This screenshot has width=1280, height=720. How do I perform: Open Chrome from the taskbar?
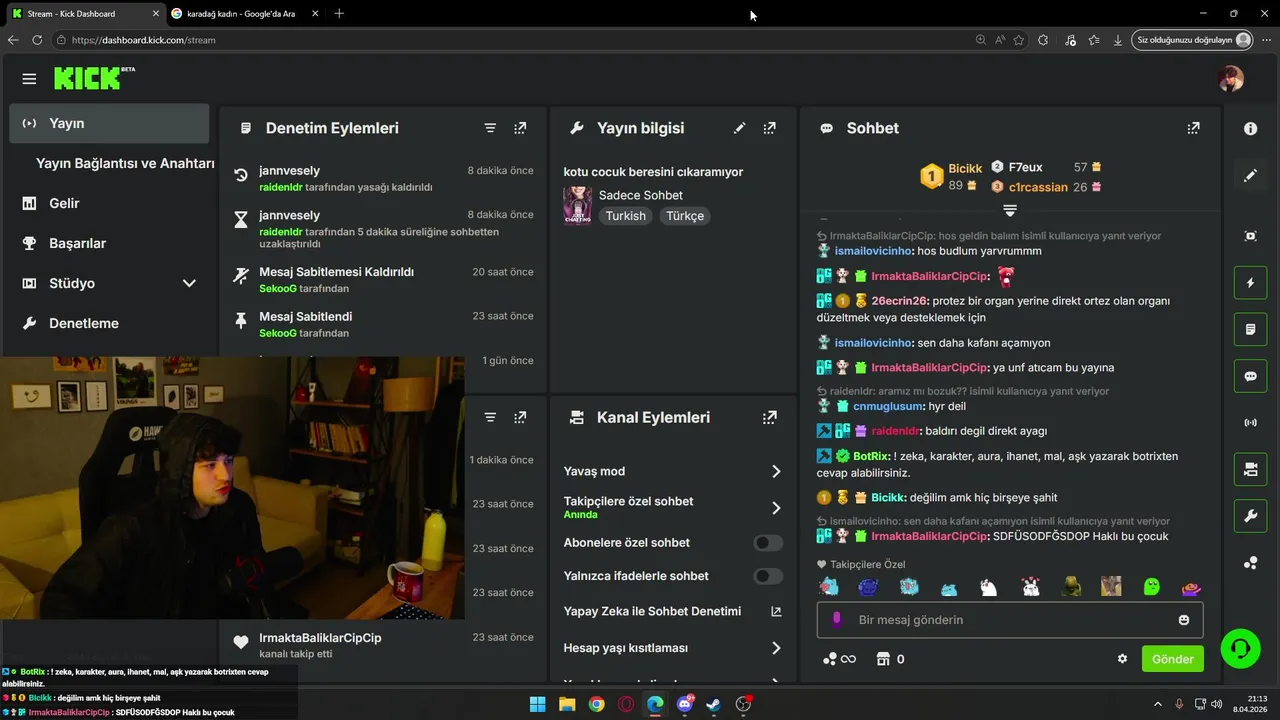coord(596,704)
